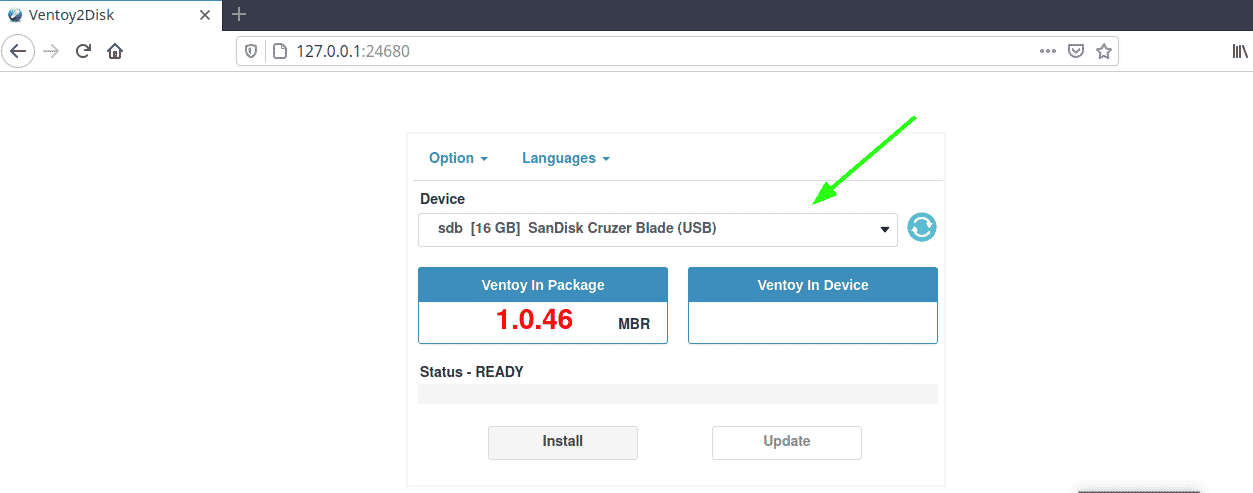The height and width of the screenshot is (493, 1253).
Task: Open the page actions three-dot menu
Action: pos(1047,51)
